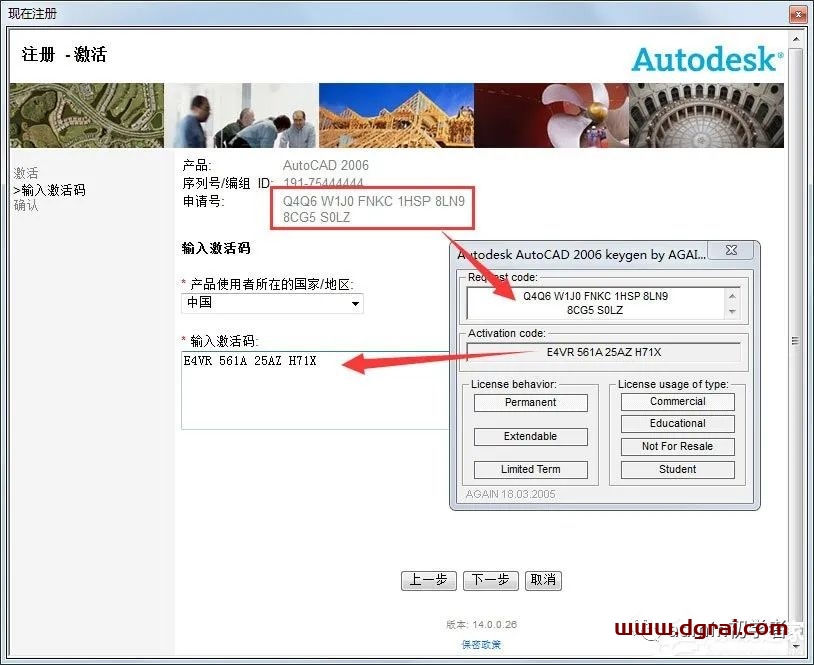The image size is (814, 665).
Task: Close the AutoCAD 2006 keygen window
Action: [731, 250]
